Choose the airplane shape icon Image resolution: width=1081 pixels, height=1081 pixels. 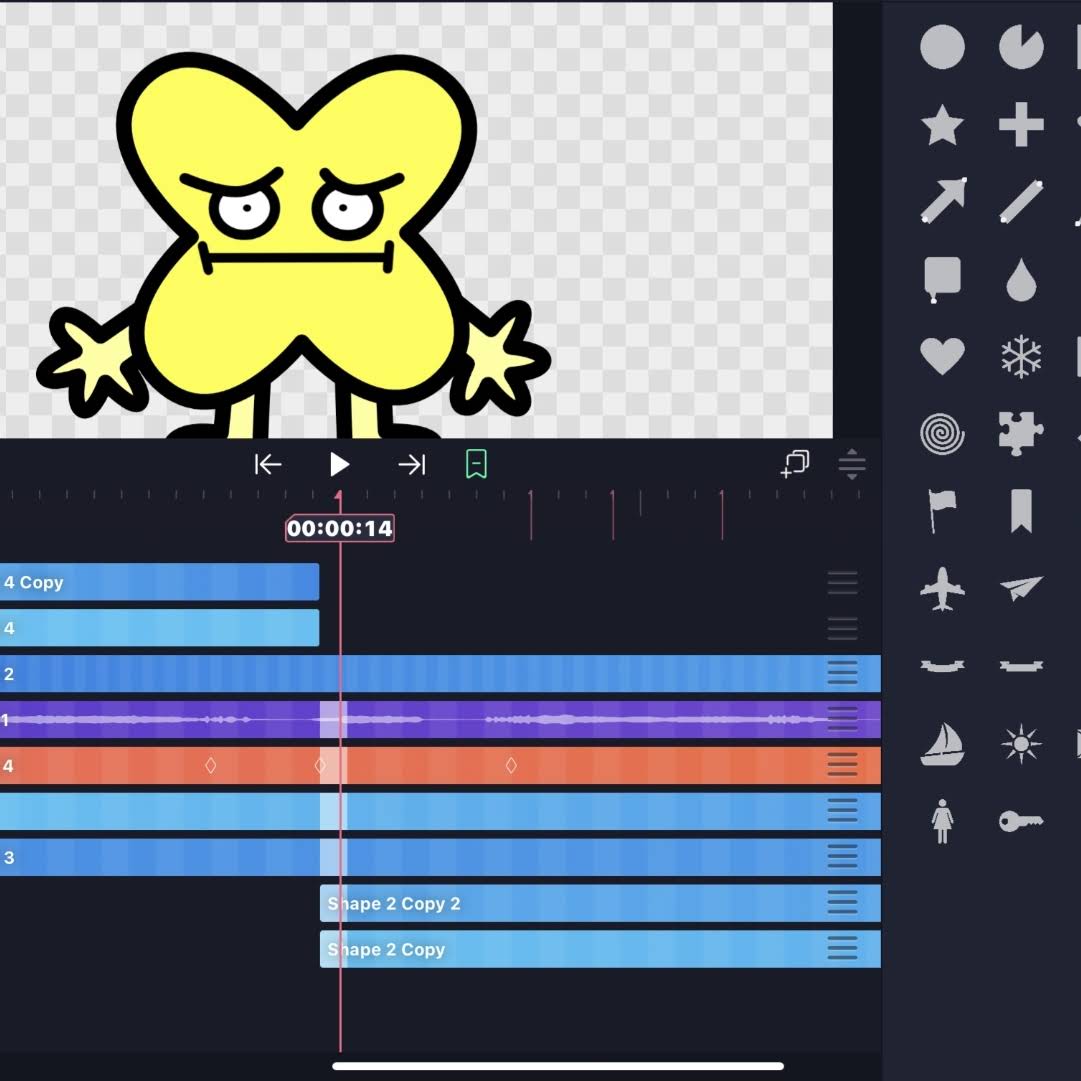(x=942, y=589)
